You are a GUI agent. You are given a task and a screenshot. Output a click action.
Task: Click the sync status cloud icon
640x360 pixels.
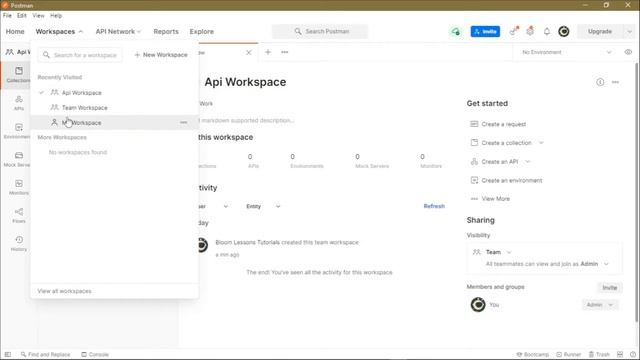[x=456, y=31]
